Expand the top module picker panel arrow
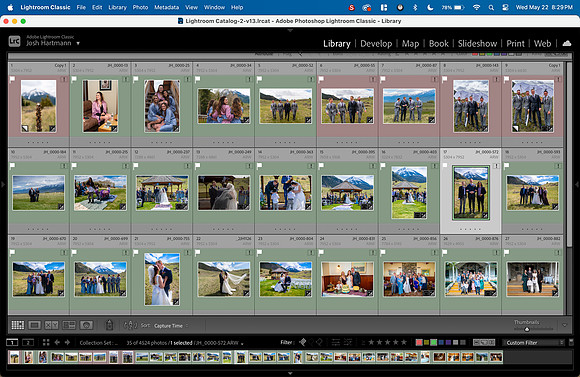580x377 pixels. (x=290, y=30)
